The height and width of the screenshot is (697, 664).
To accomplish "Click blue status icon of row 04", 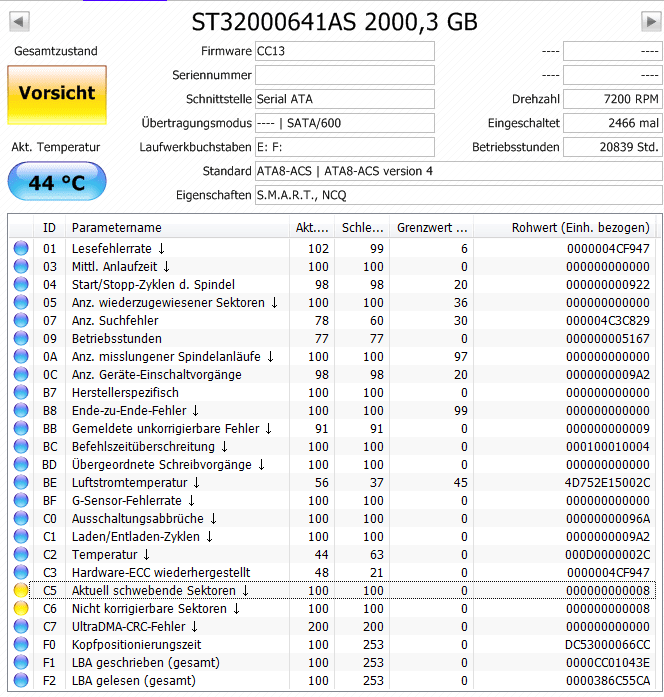I will (x=21, y=284).
